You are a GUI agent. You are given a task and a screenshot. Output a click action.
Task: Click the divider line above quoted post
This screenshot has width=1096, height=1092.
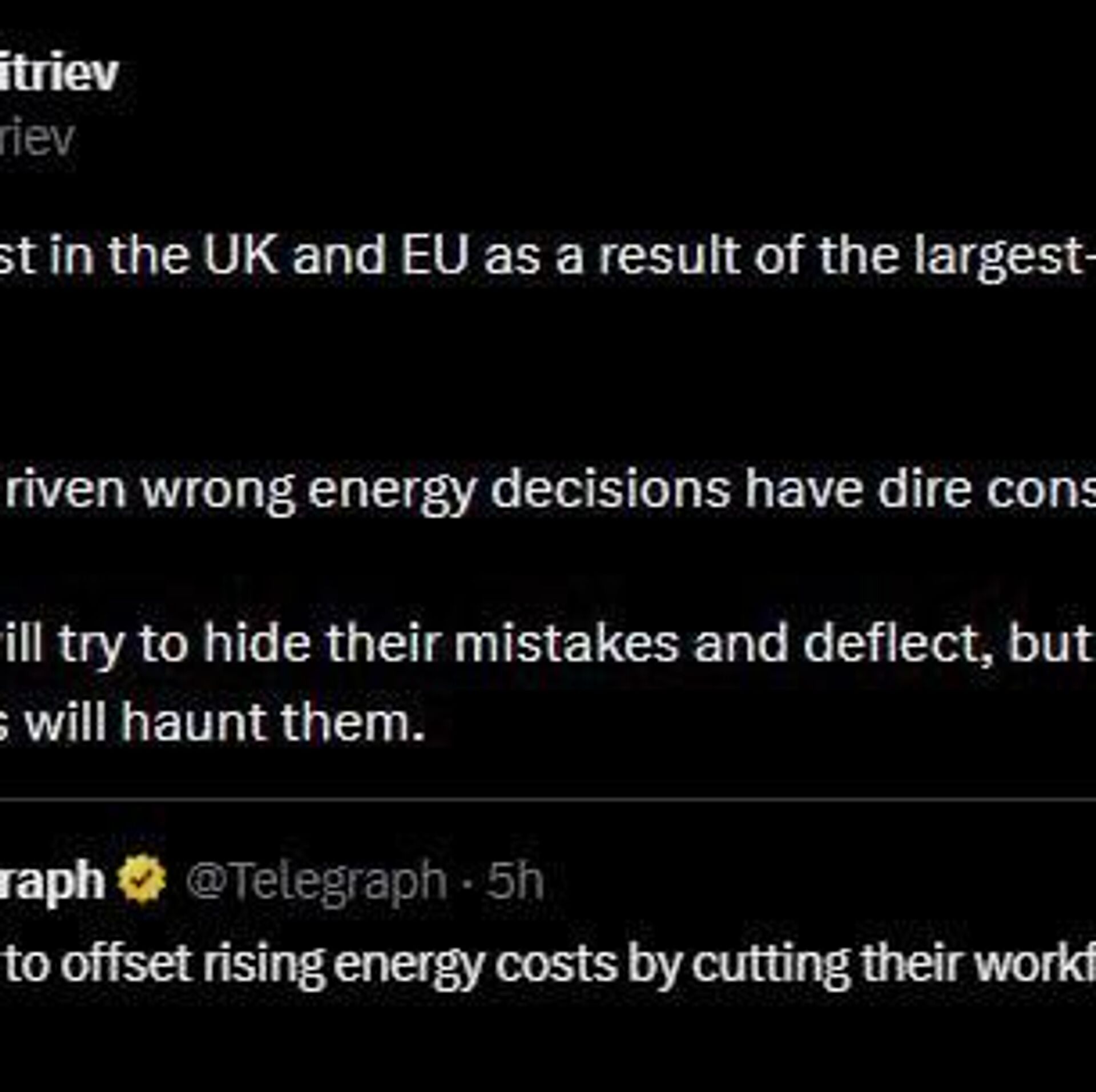pos(548,800)
